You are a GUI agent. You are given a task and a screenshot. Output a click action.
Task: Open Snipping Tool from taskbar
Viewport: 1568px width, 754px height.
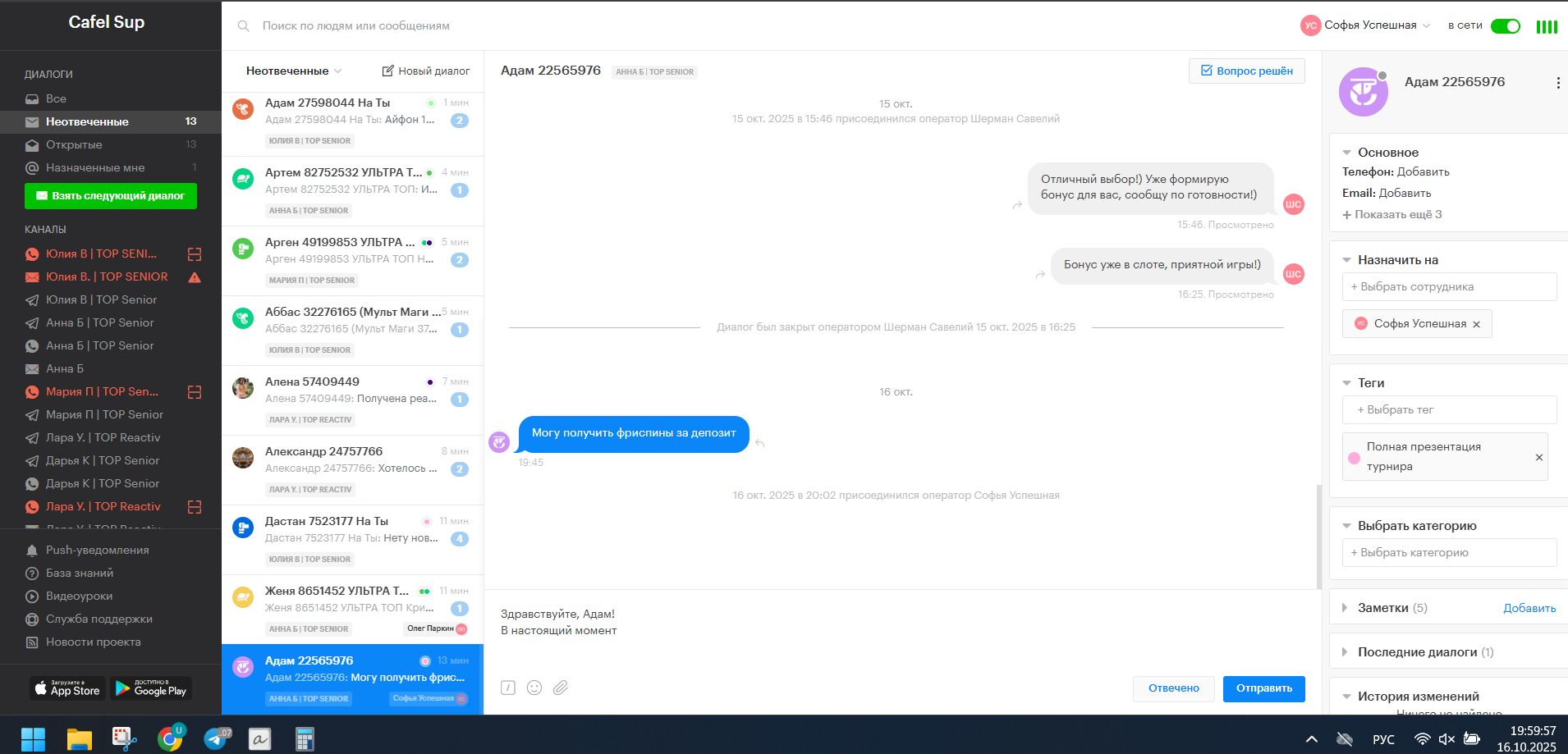(125, 739)
